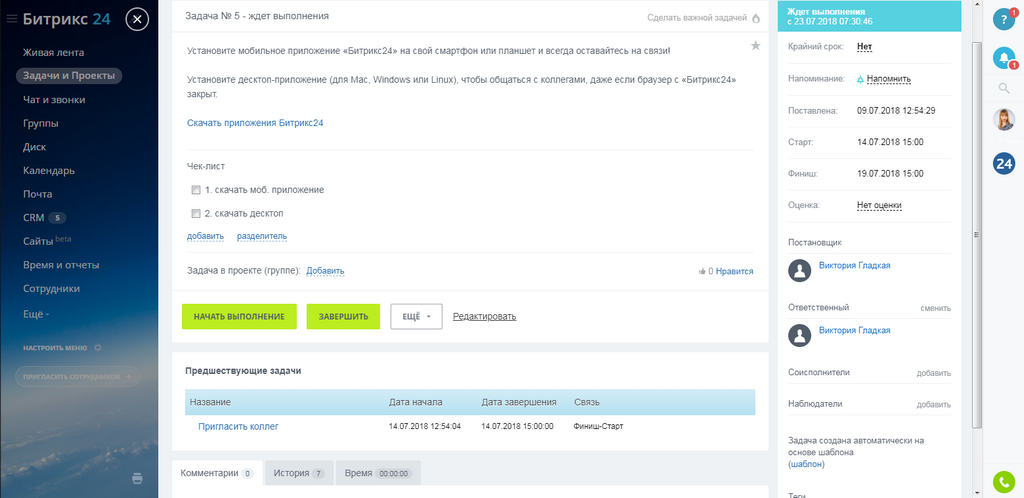
Task: Open Время и отчеты section
Action: pos(61,265)
